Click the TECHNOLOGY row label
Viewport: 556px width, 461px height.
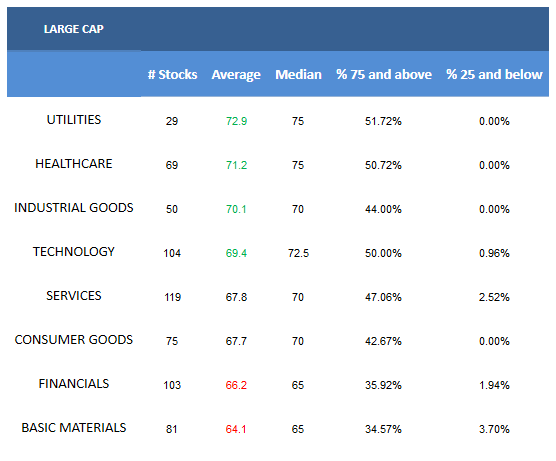[x=74, y=252]
